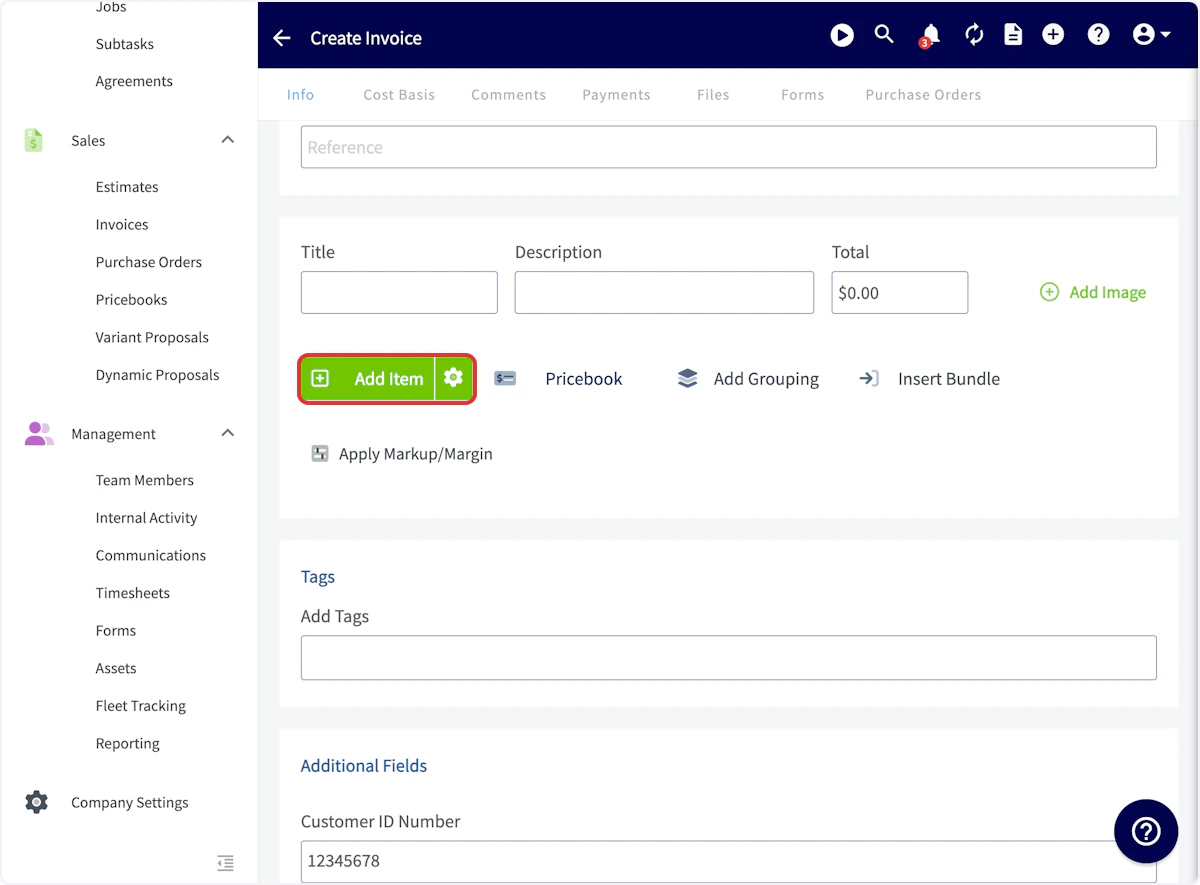The image size is (1200, 885).
Task: Open Assets in sidebar
Action: [x=116, y=668]
